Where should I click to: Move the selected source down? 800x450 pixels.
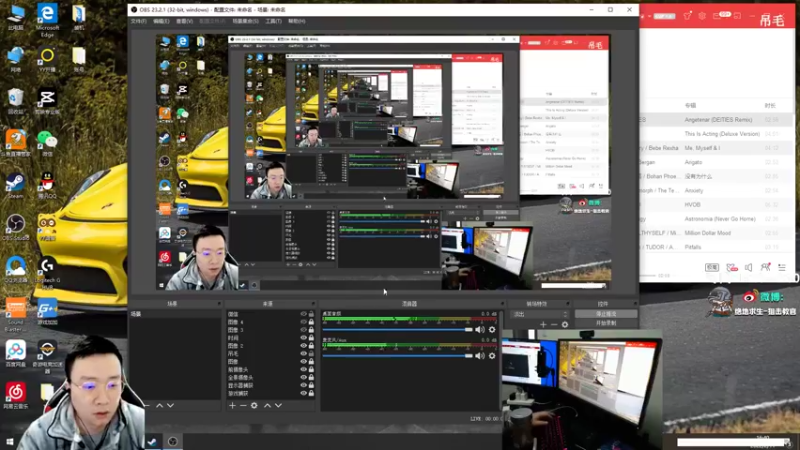point(279,406)
